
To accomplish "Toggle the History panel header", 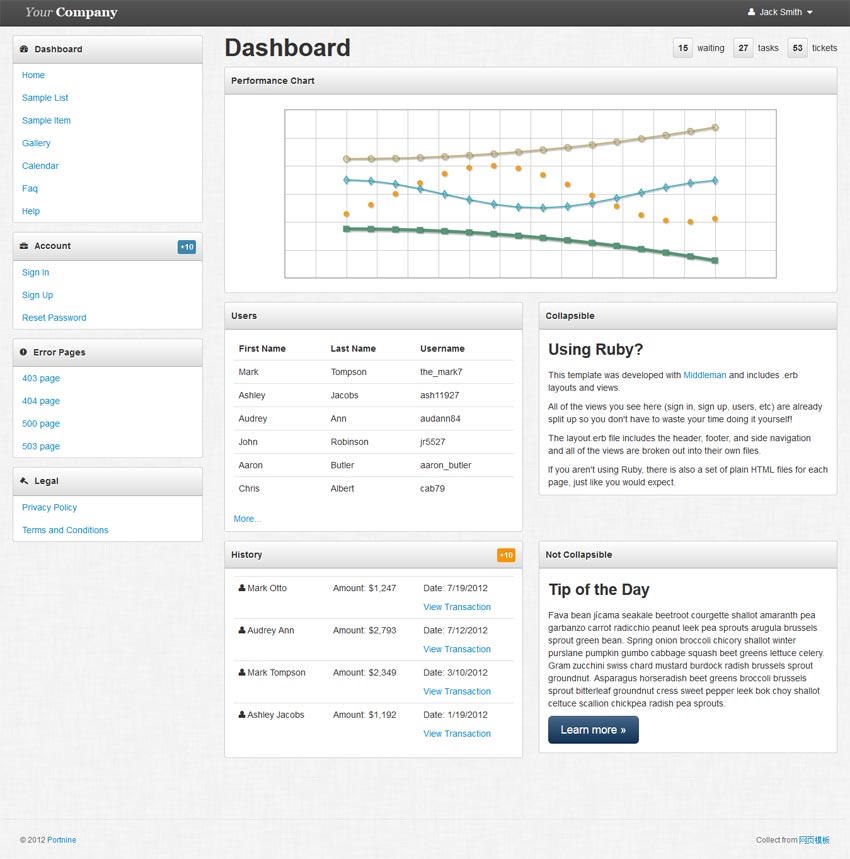I will [x=374, y=555].
